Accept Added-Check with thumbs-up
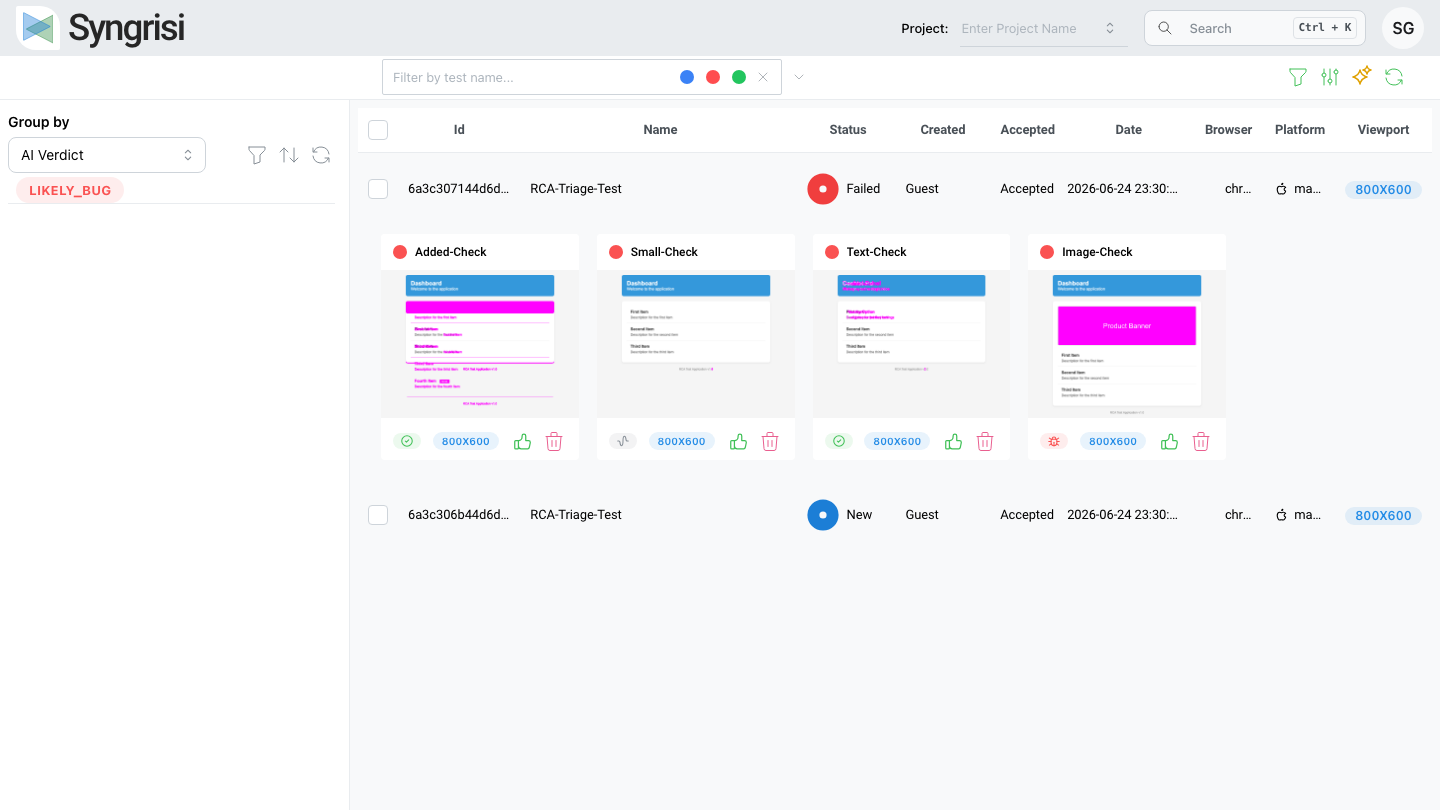Screen dimensions: 1440x810 tap(522, 441)
